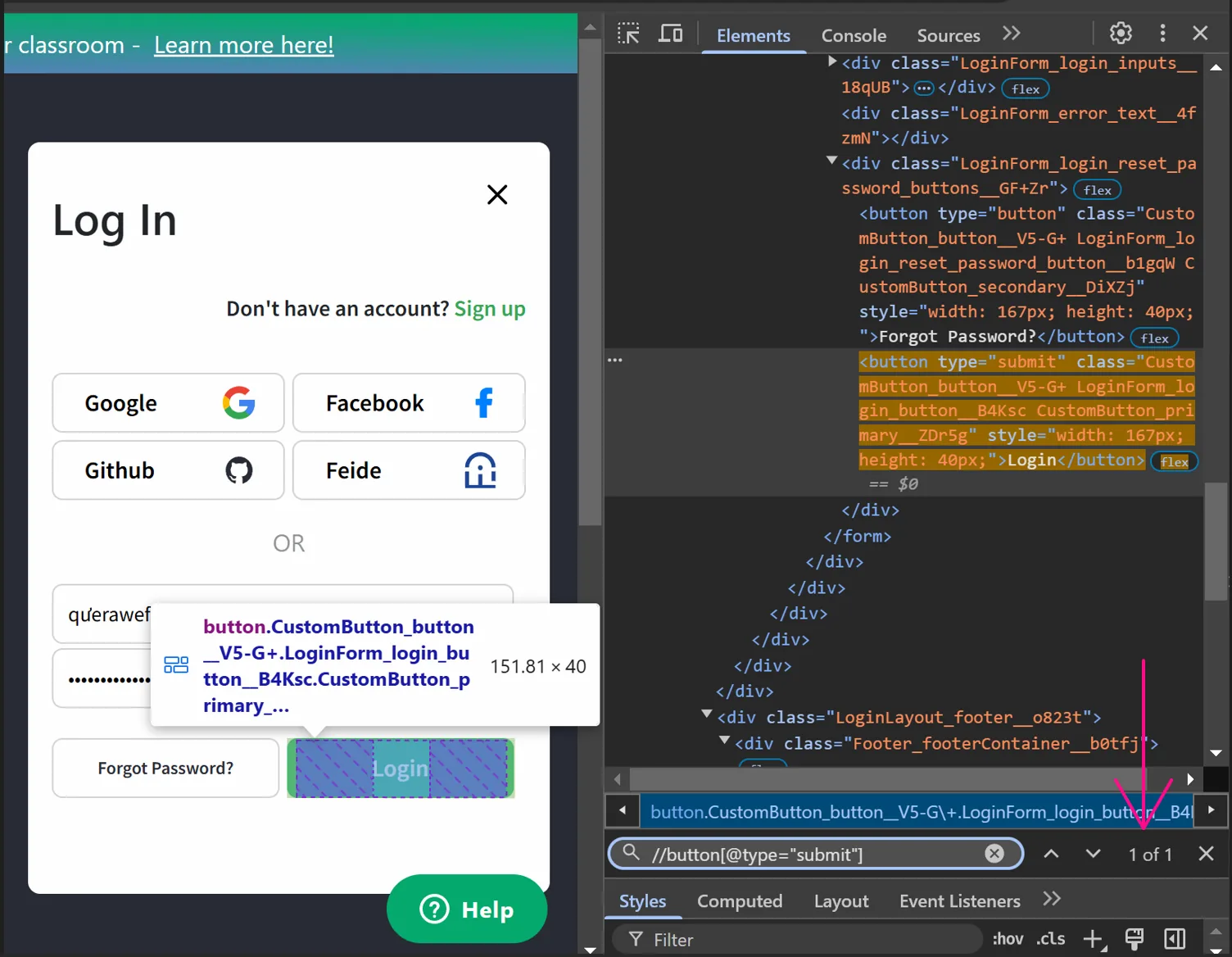Click the next search match chevron
1232x957 pixels.
(x=1093, y=854)
